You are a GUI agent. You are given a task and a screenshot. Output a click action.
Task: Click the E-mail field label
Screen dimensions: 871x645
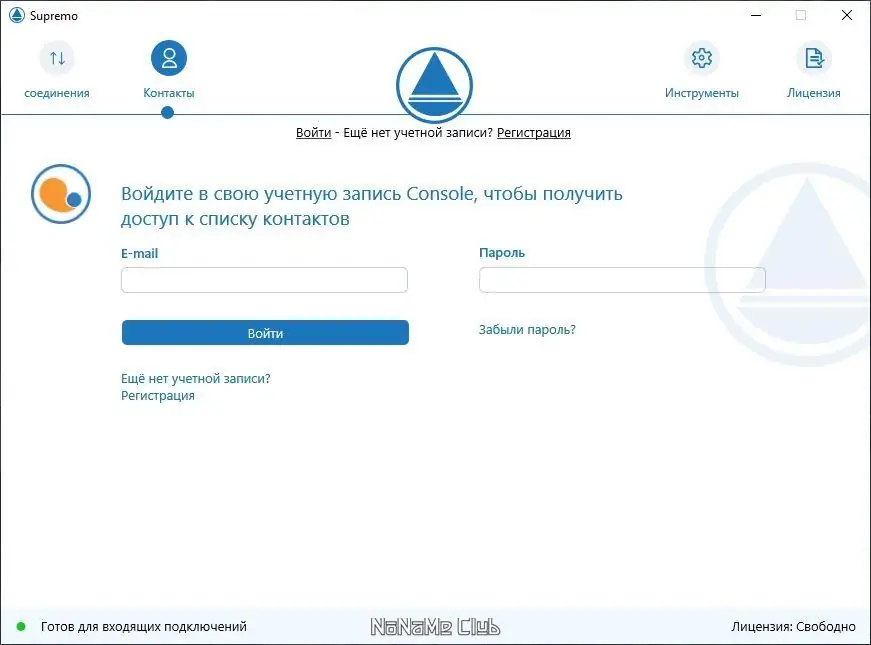[x=139, y=253]
